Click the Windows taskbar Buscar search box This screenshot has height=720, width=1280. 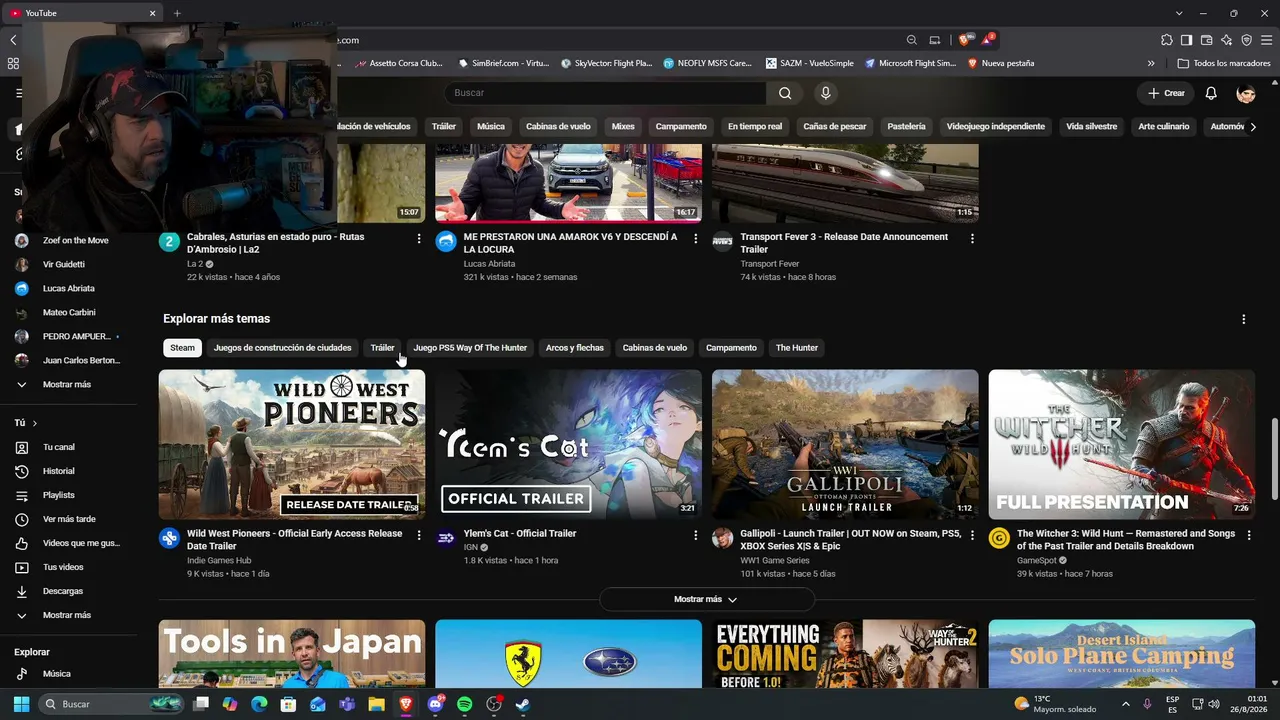[112, 704]
